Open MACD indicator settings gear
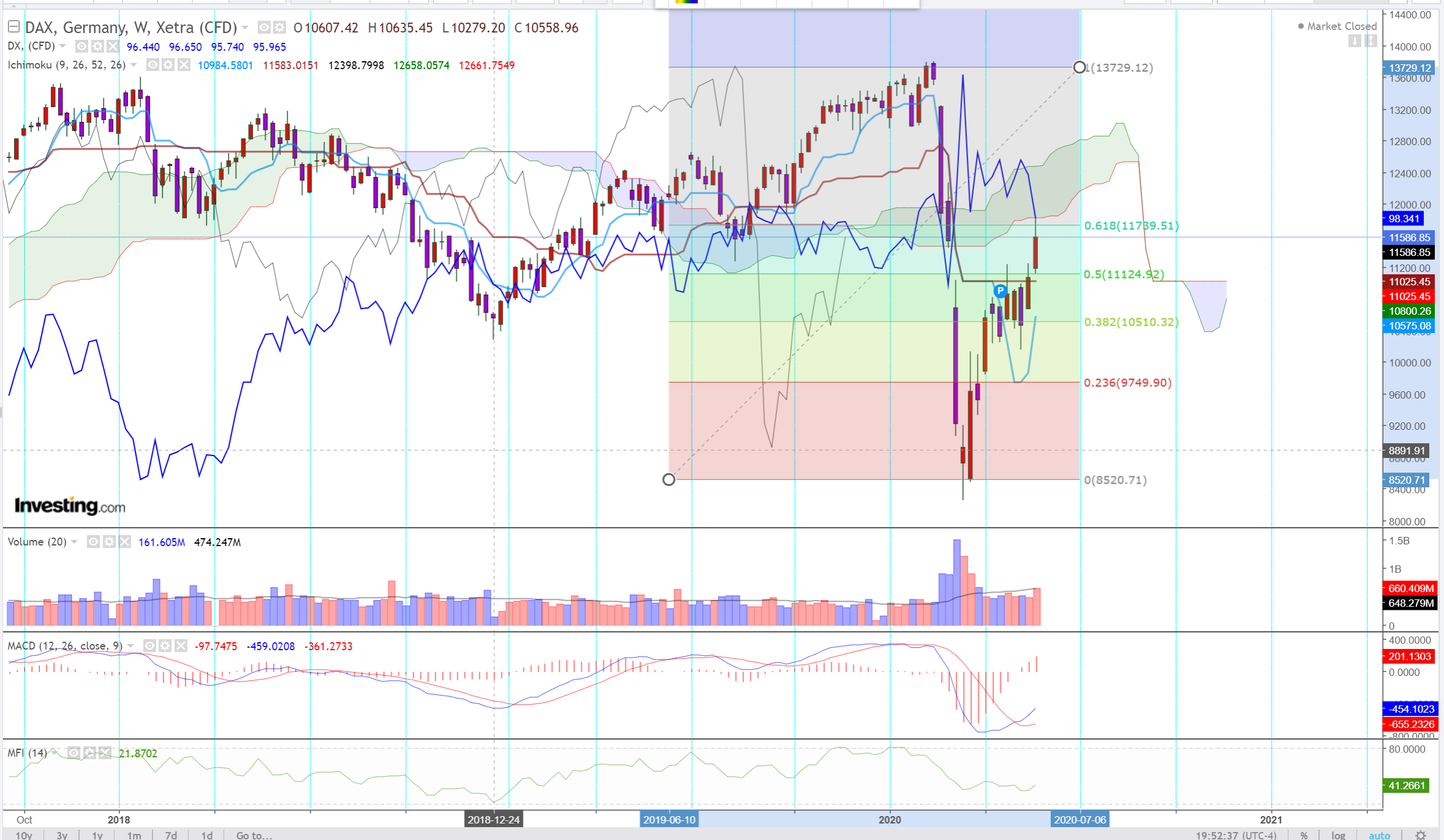Image resolution: width=1444 pixels, height=840 pixels. coord(165,646)
